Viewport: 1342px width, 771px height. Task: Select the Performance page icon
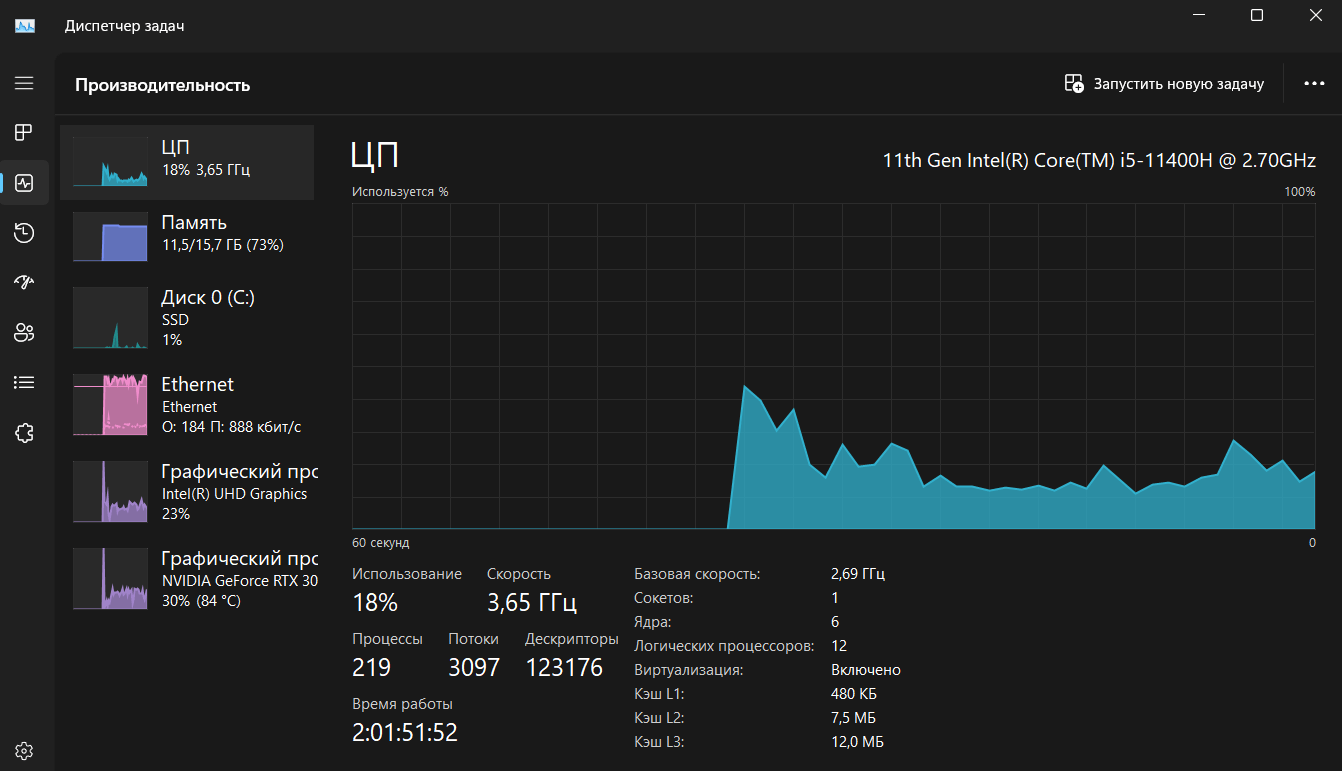tap(24, 183)
